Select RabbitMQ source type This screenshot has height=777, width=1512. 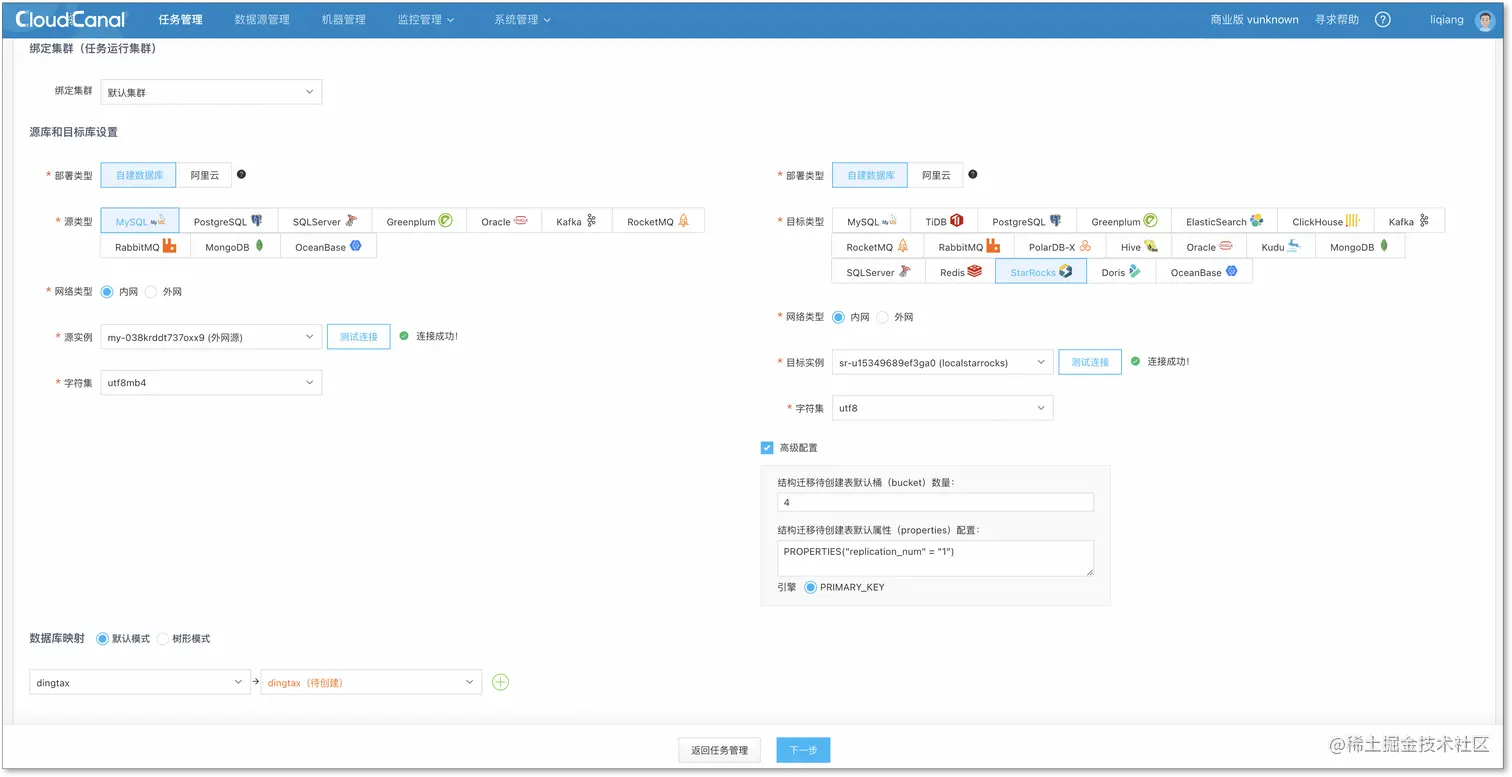(146, 246)
